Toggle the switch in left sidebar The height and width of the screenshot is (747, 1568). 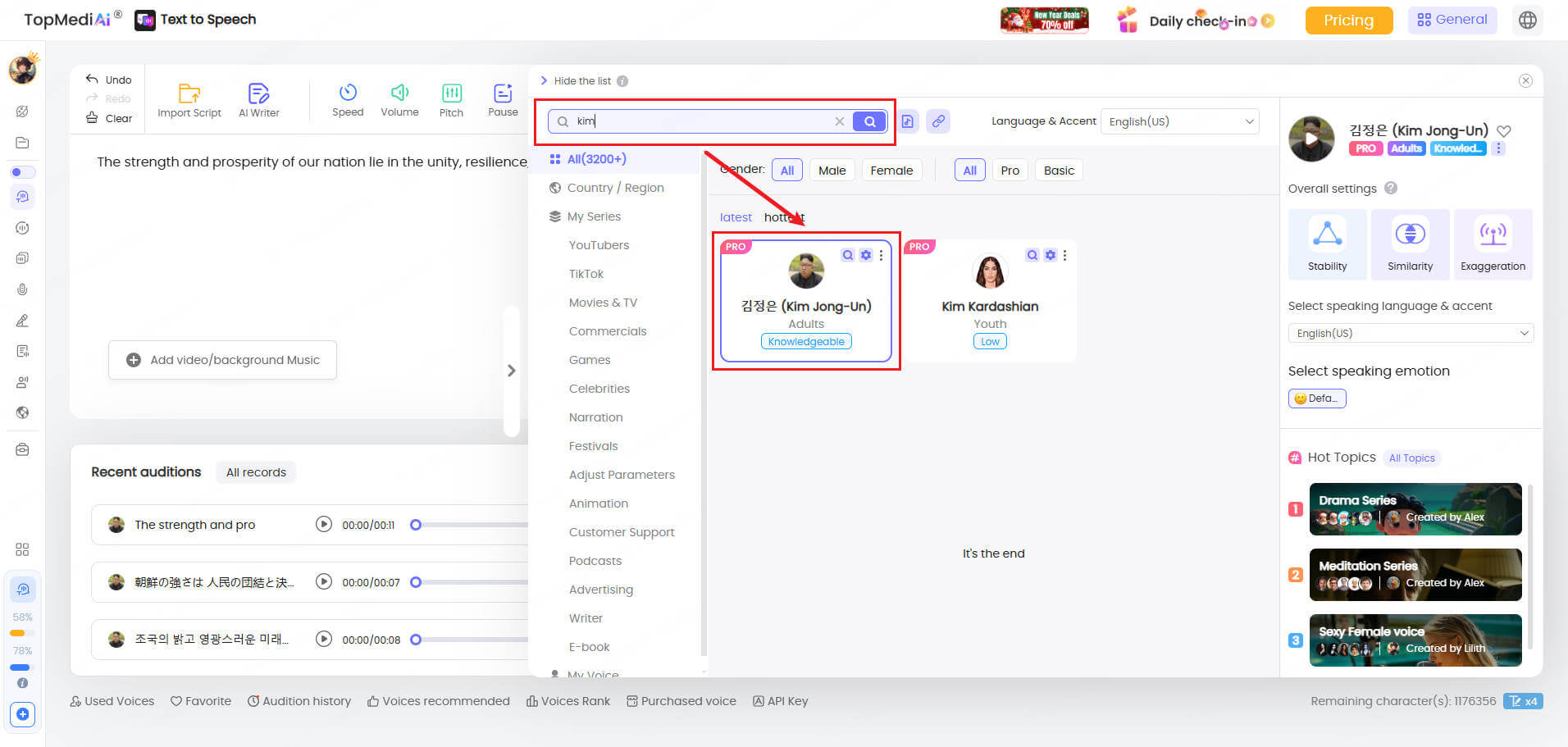click(22, 172)
